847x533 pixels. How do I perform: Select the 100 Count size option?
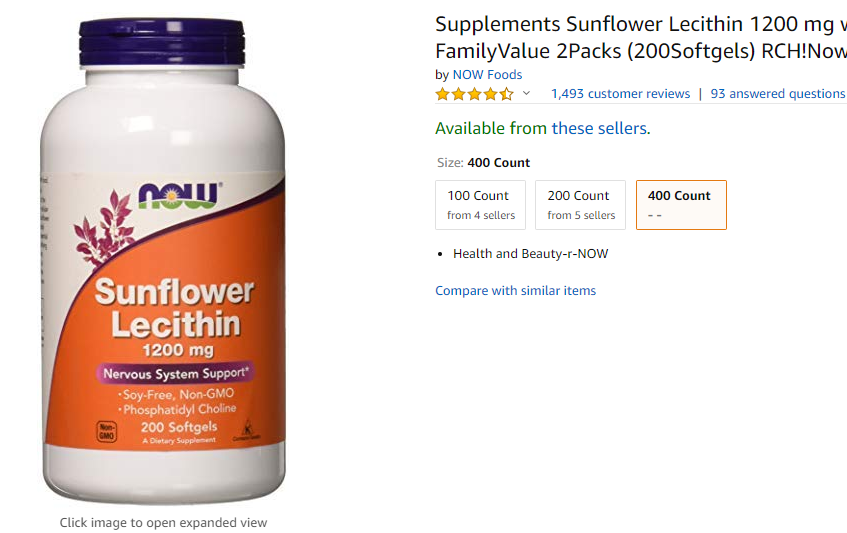(480, 205)
